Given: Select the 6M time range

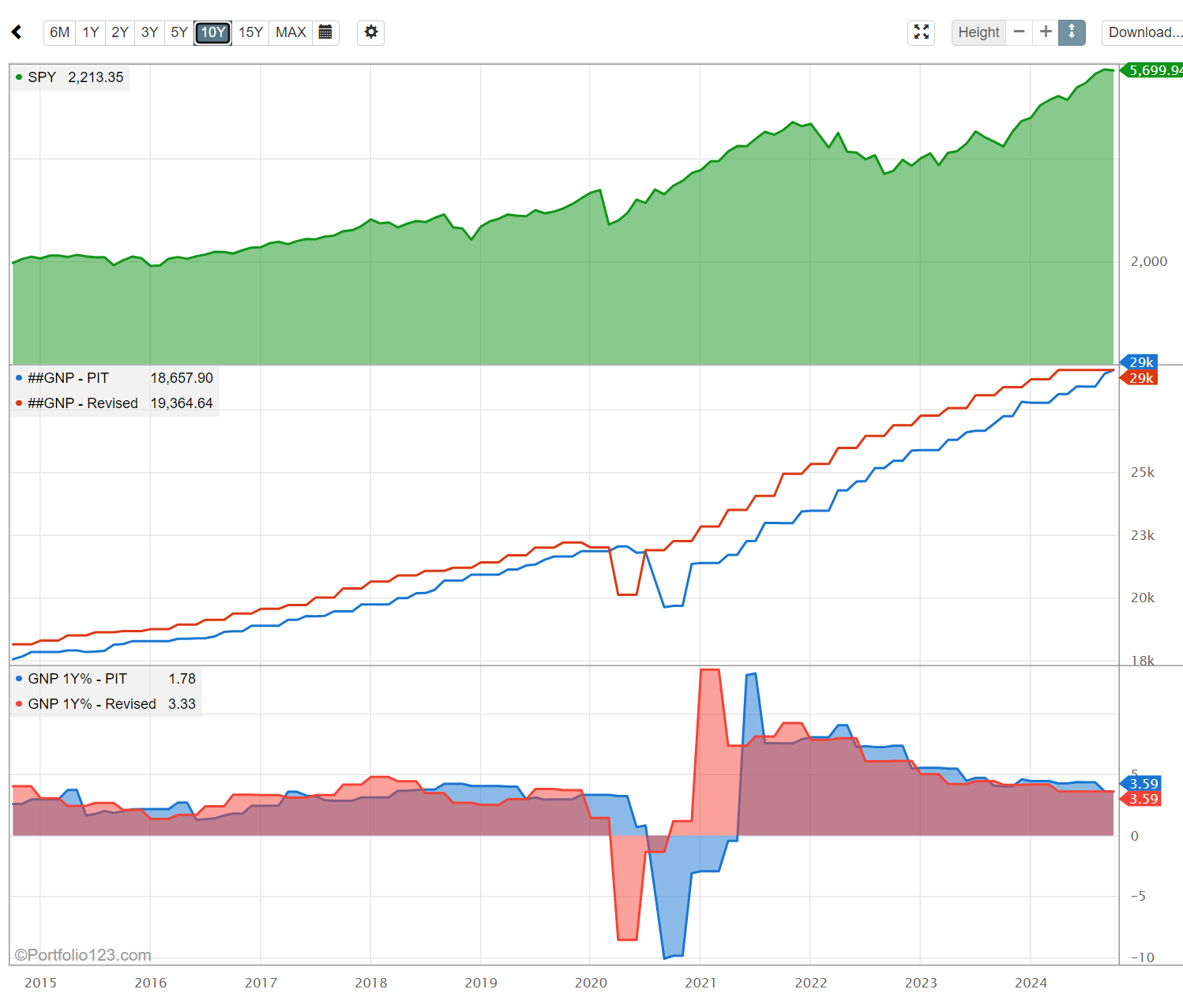Looking at the screenshot, I should click(59, 32).
